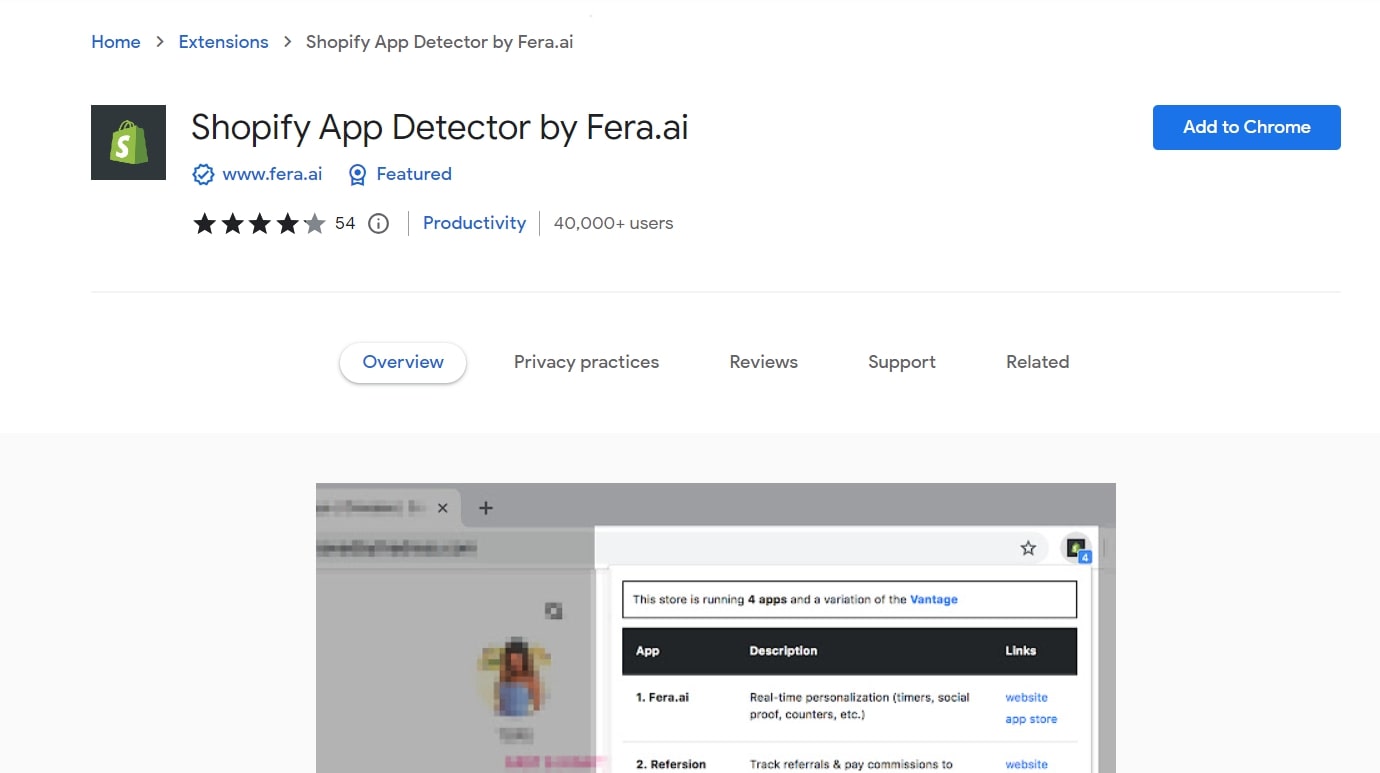The height and width of the screenshot is (773, 1380).
Task: Open Extensions breadcrumb link
Action: click(x=223, y=42)
